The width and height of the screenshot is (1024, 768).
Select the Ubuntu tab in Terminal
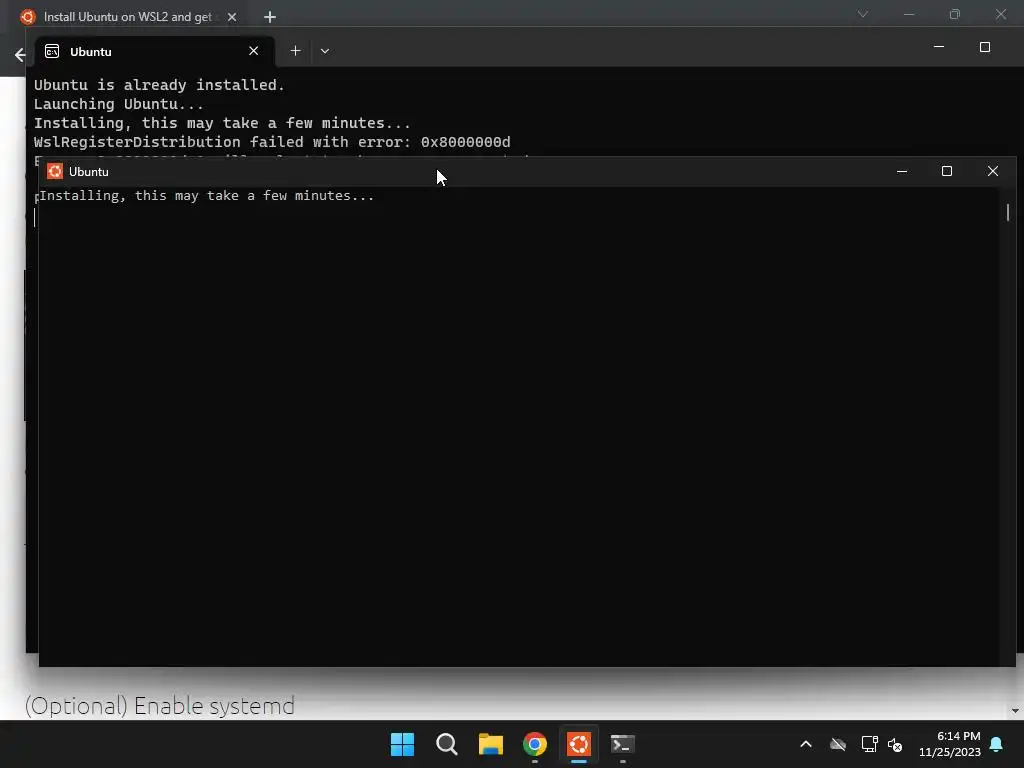155,52
